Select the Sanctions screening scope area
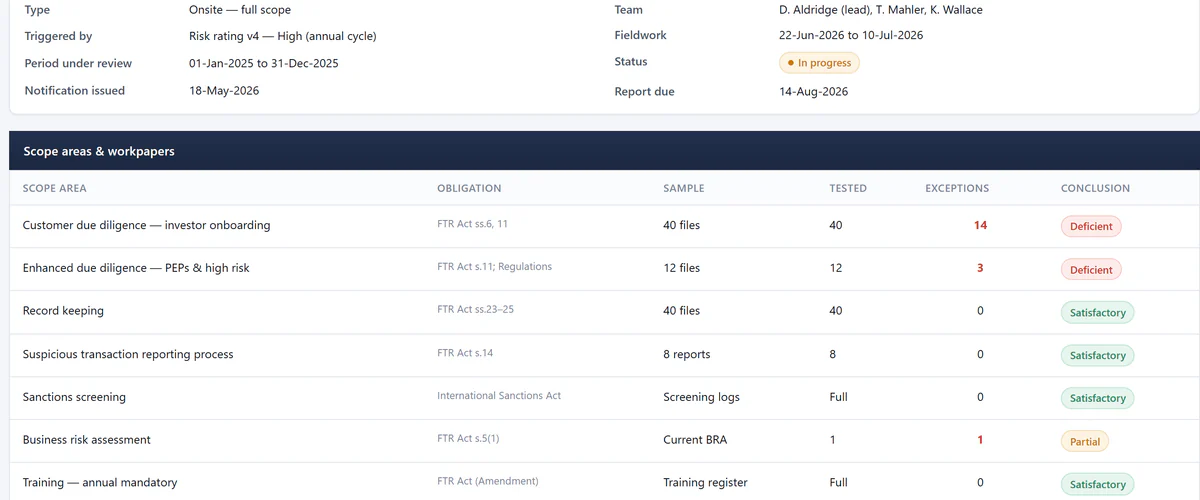The width and height of the screenshot is (1200, 500). pyautogui.click(x=604, y=398)
